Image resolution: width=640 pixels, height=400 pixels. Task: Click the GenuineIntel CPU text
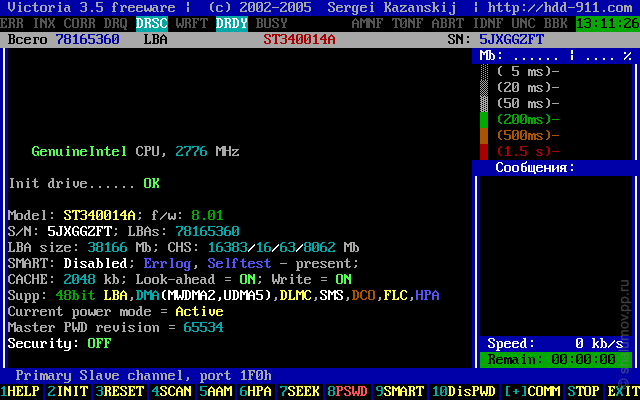pos(79,152)
